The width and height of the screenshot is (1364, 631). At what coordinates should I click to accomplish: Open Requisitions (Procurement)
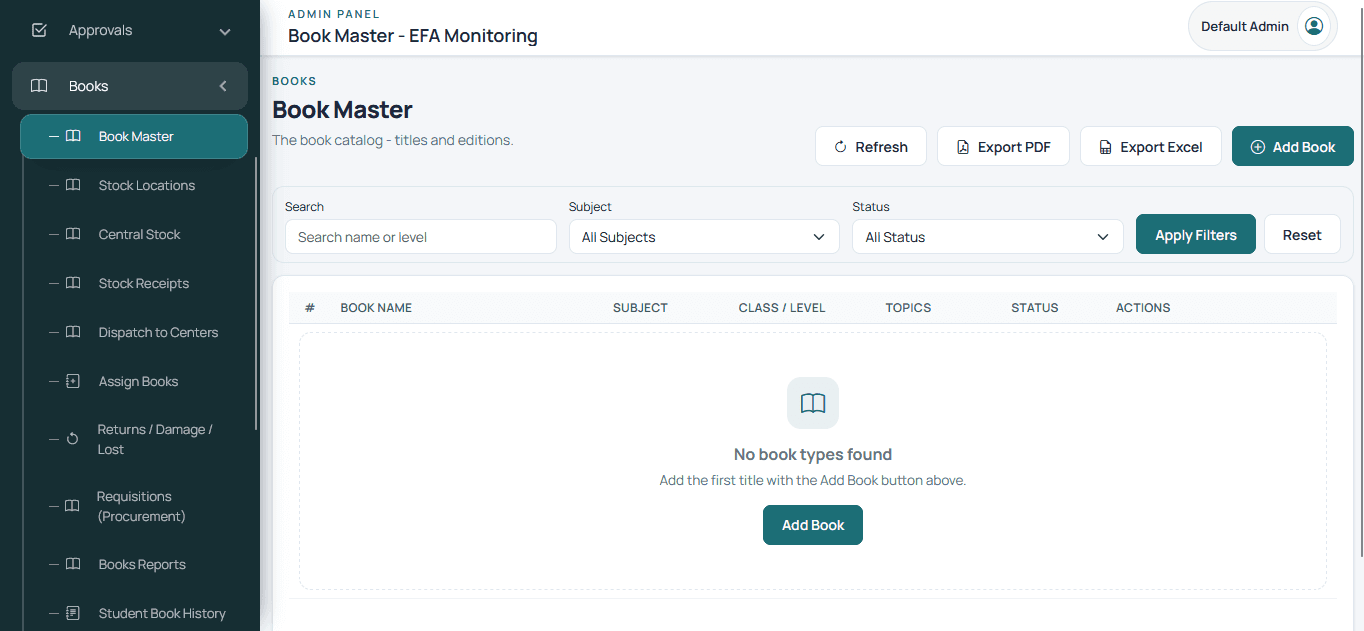(x=135, y=506)
